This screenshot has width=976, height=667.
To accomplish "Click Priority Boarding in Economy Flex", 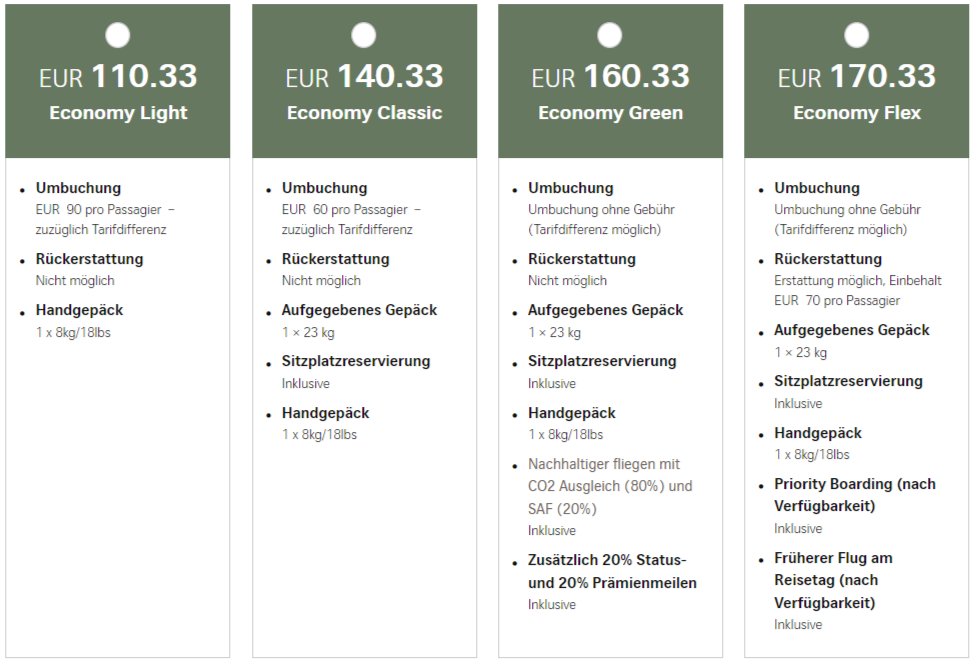I will click(854, 495).
